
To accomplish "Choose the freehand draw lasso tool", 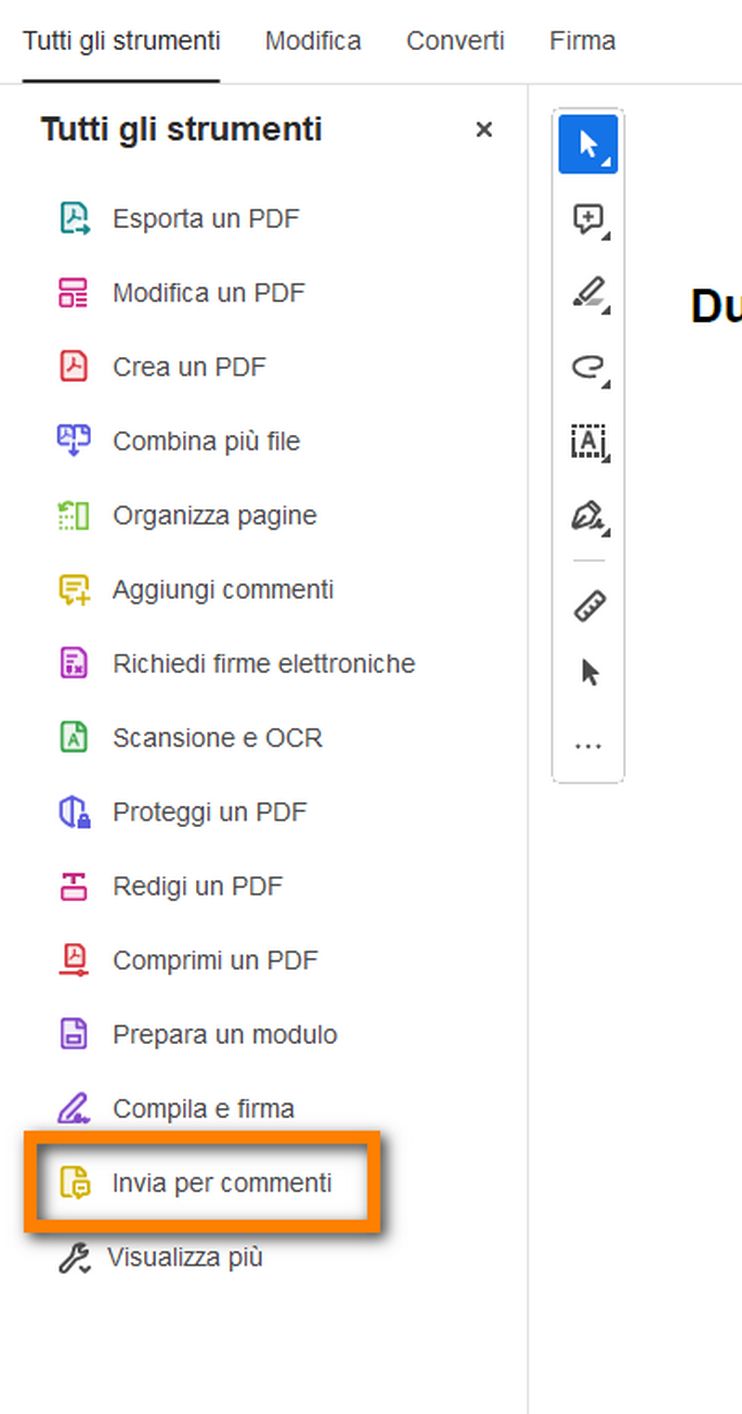I will pos(588,367).
